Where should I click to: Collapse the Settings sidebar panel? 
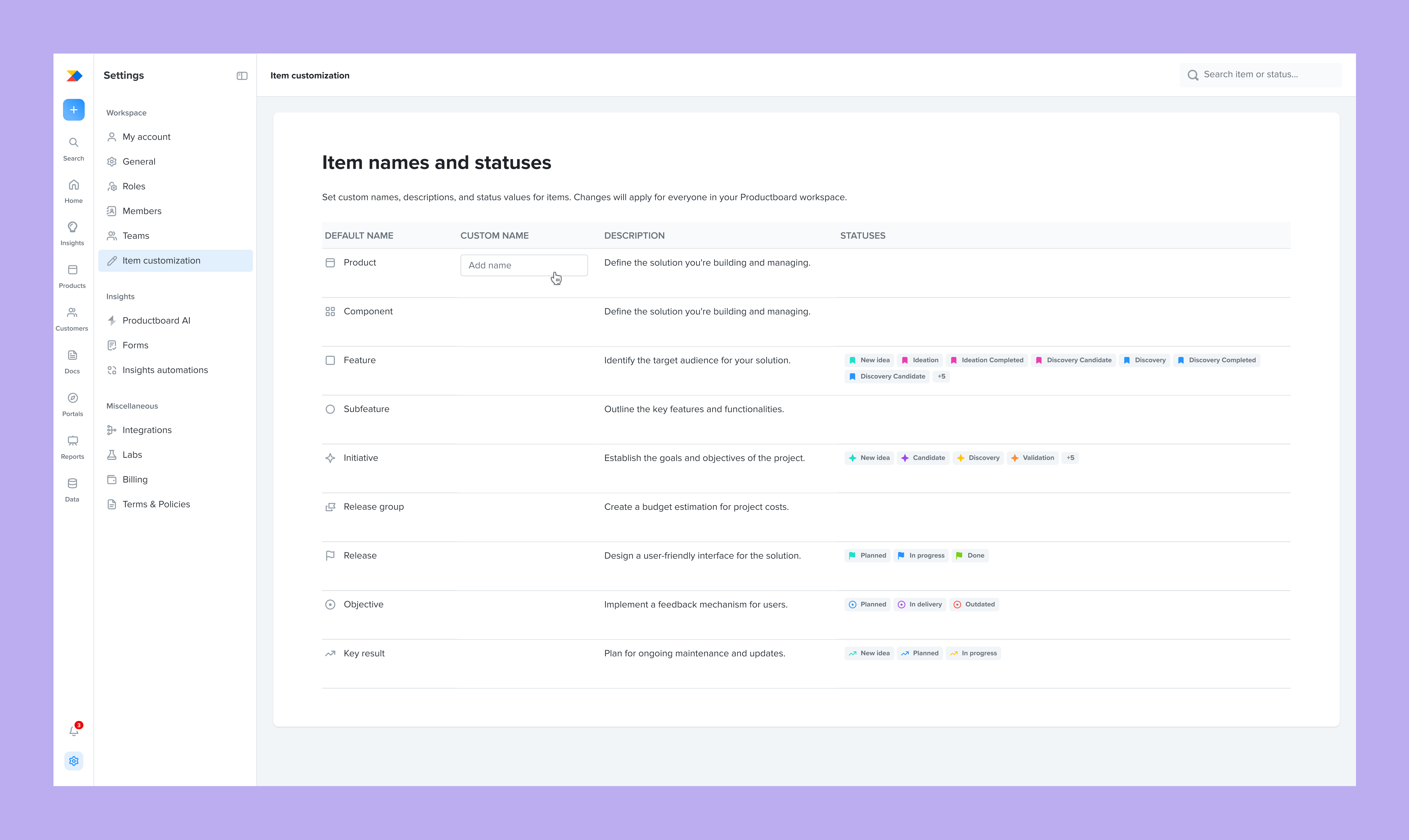(242, 76)
